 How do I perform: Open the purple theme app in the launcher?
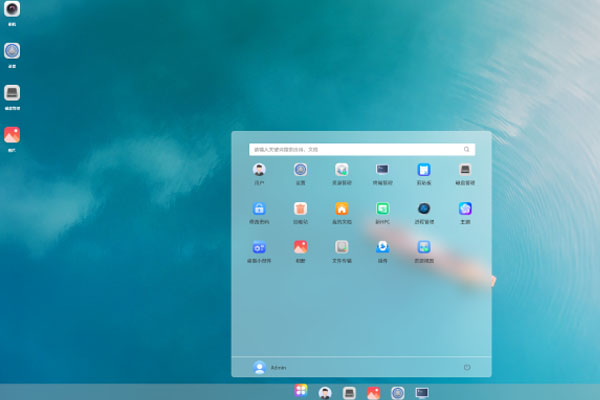pos(465,208)
